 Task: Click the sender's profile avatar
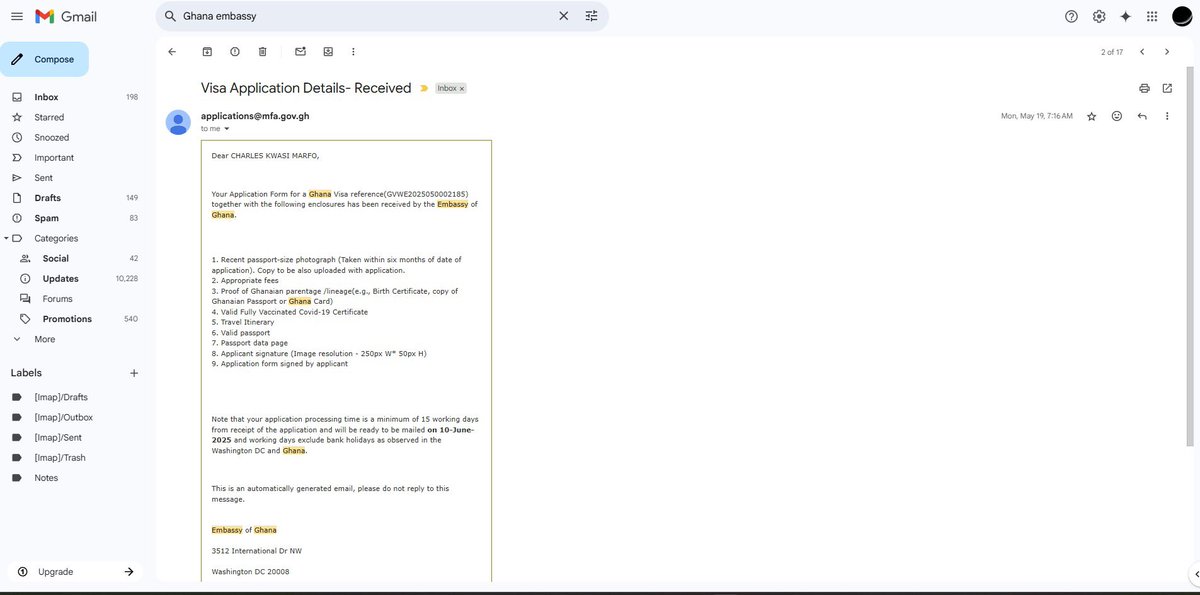tap(178, 122)
